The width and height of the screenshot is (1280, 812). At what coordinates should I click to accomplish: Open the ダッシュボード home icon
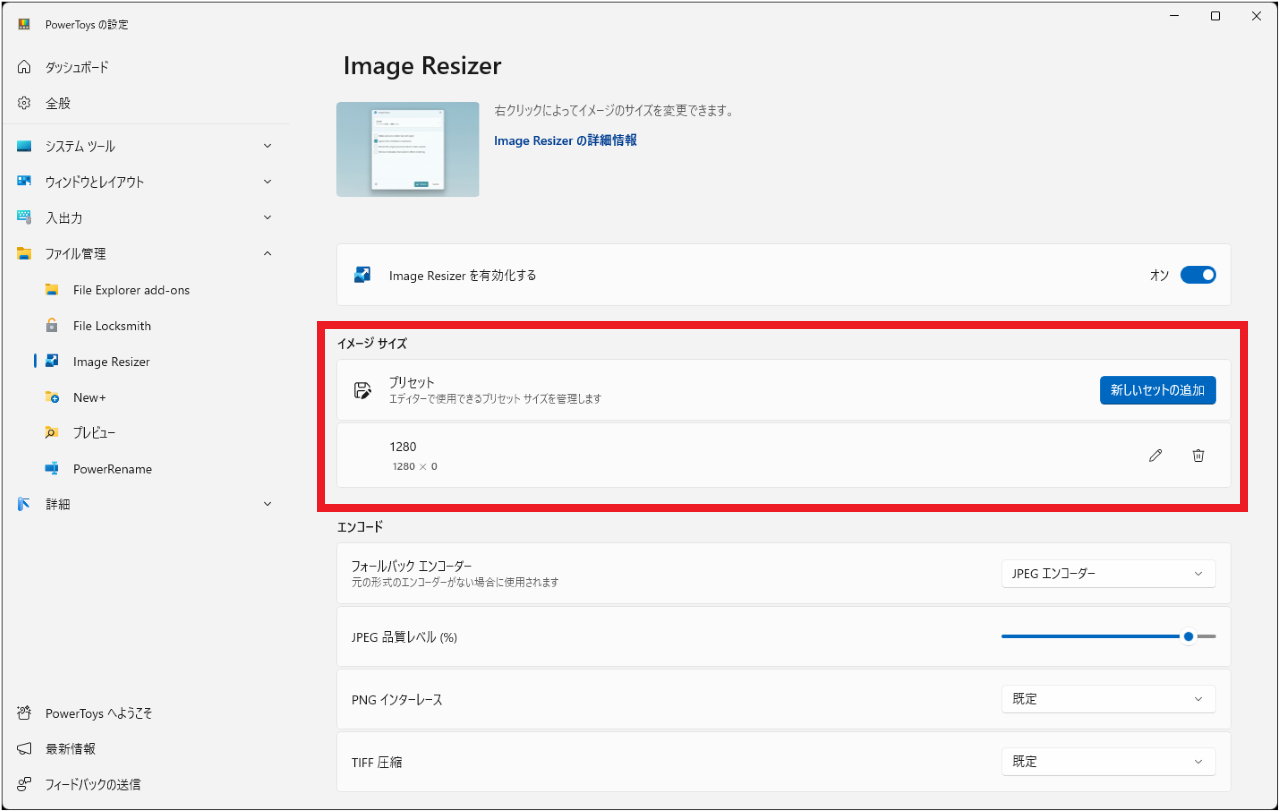click(24, 67)
